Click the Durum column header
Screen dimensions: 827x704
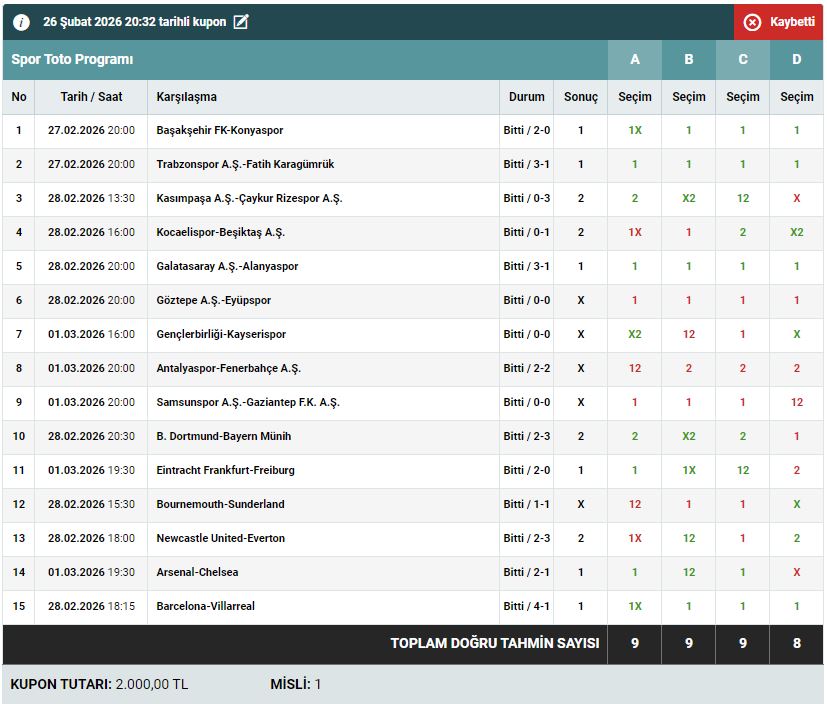pos(527,97)
